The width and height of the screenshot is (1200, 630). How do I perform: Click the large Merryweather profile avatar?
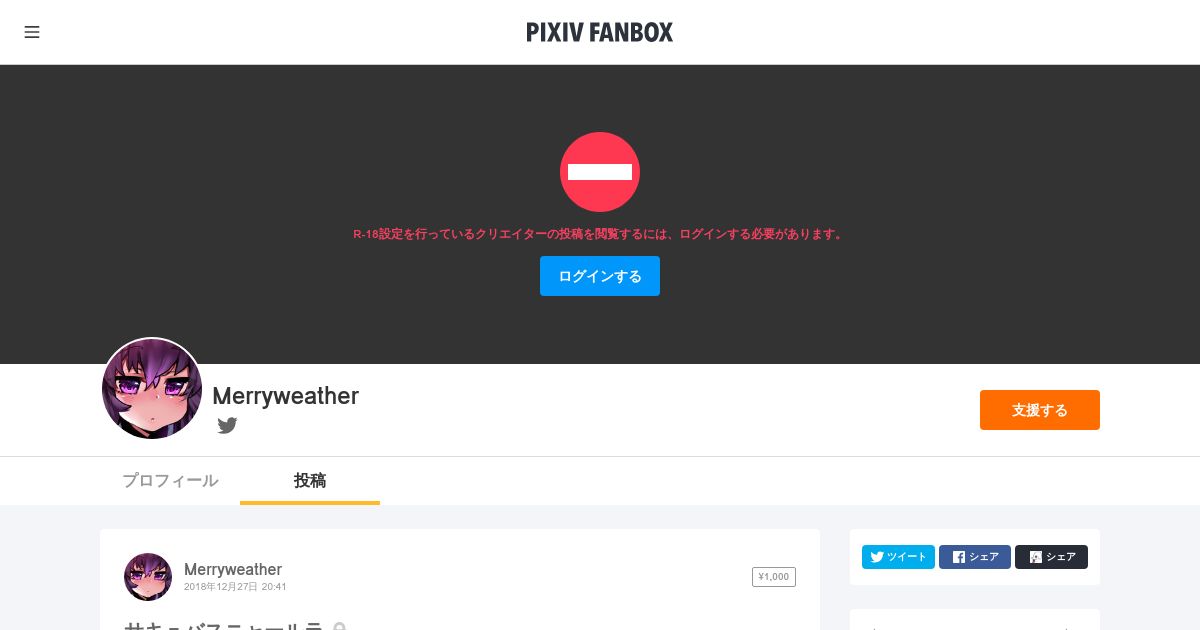coord(152,388)
